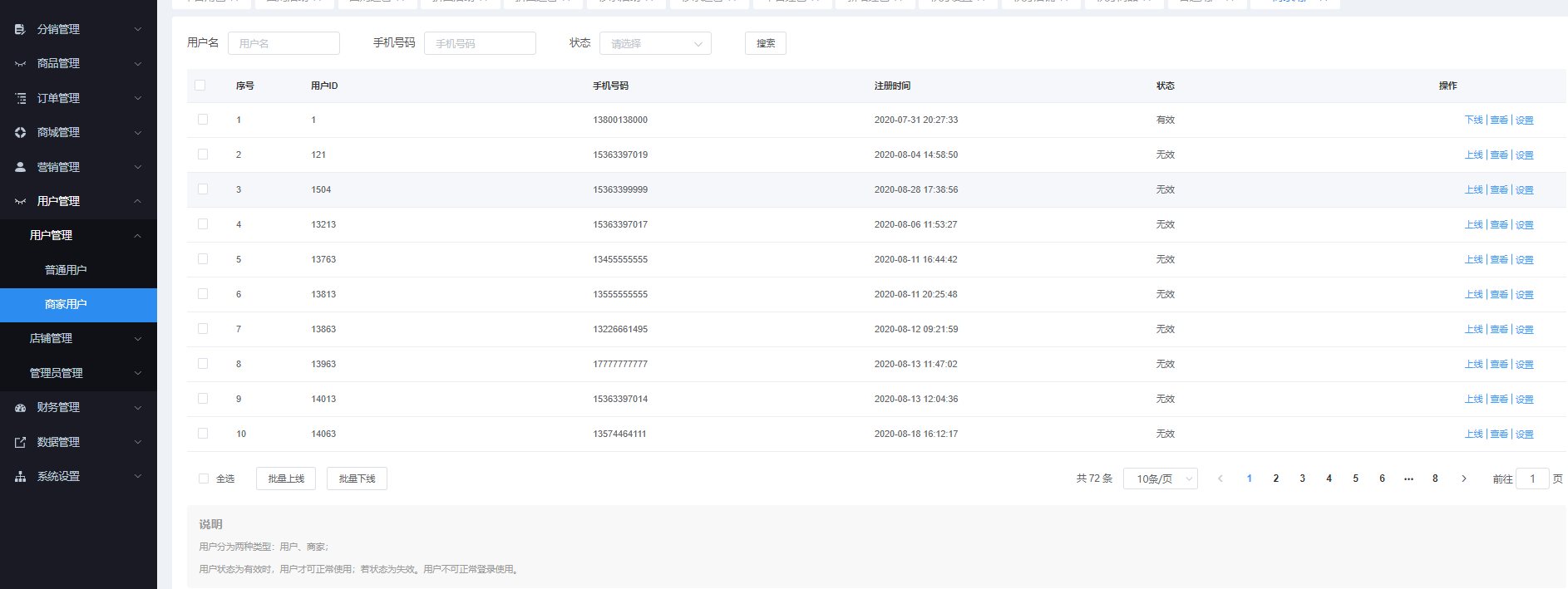Click the 营销管理 person icon
The image size is (1568, 589).
click(20, 167)
